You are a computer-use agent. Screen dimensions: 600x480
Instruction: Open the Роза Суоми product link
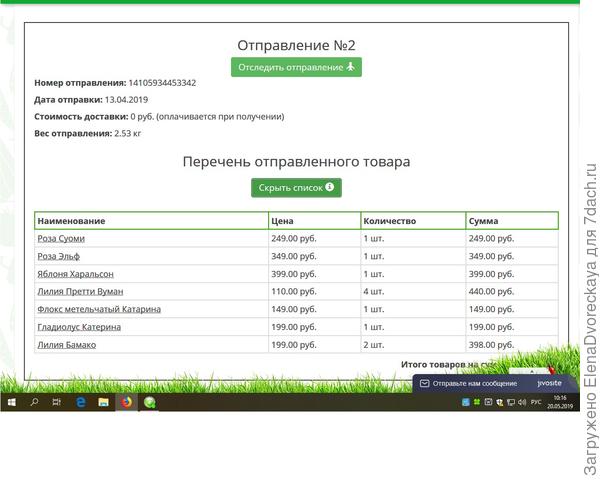point(61,239)
